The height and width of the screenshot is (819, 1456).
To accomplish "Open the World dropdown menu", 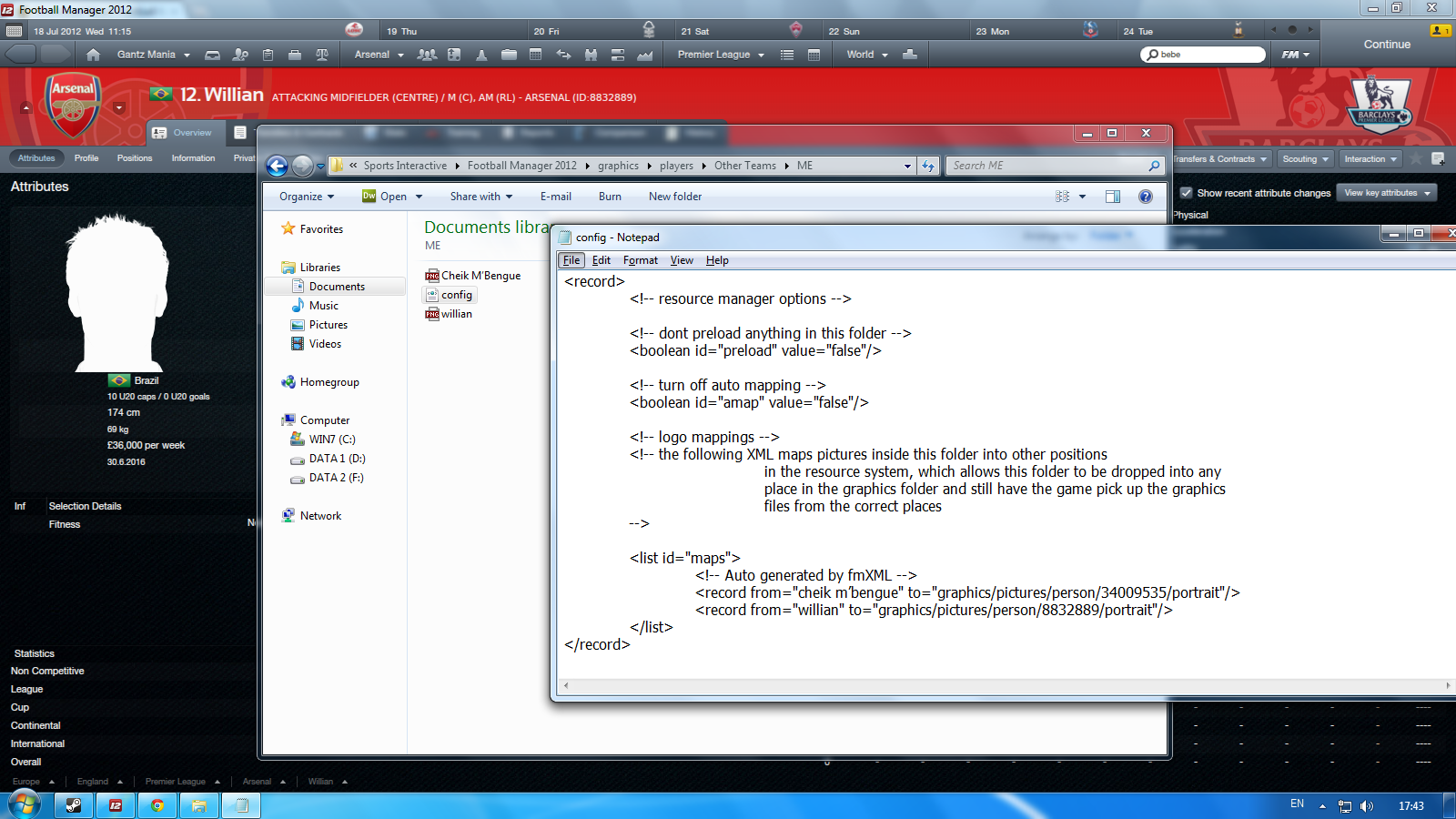I will click(x=867, y=55).
